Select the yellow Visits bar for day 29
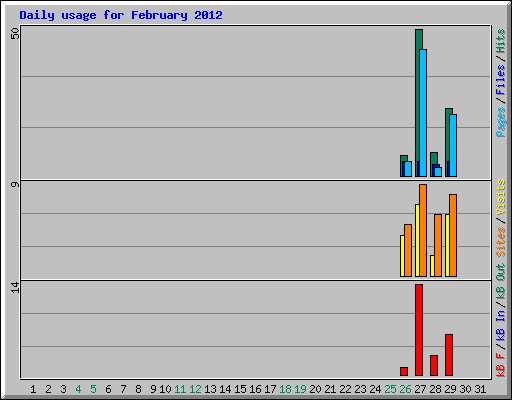This screenshot has height=400, width=512. click(x=447, y=245)
